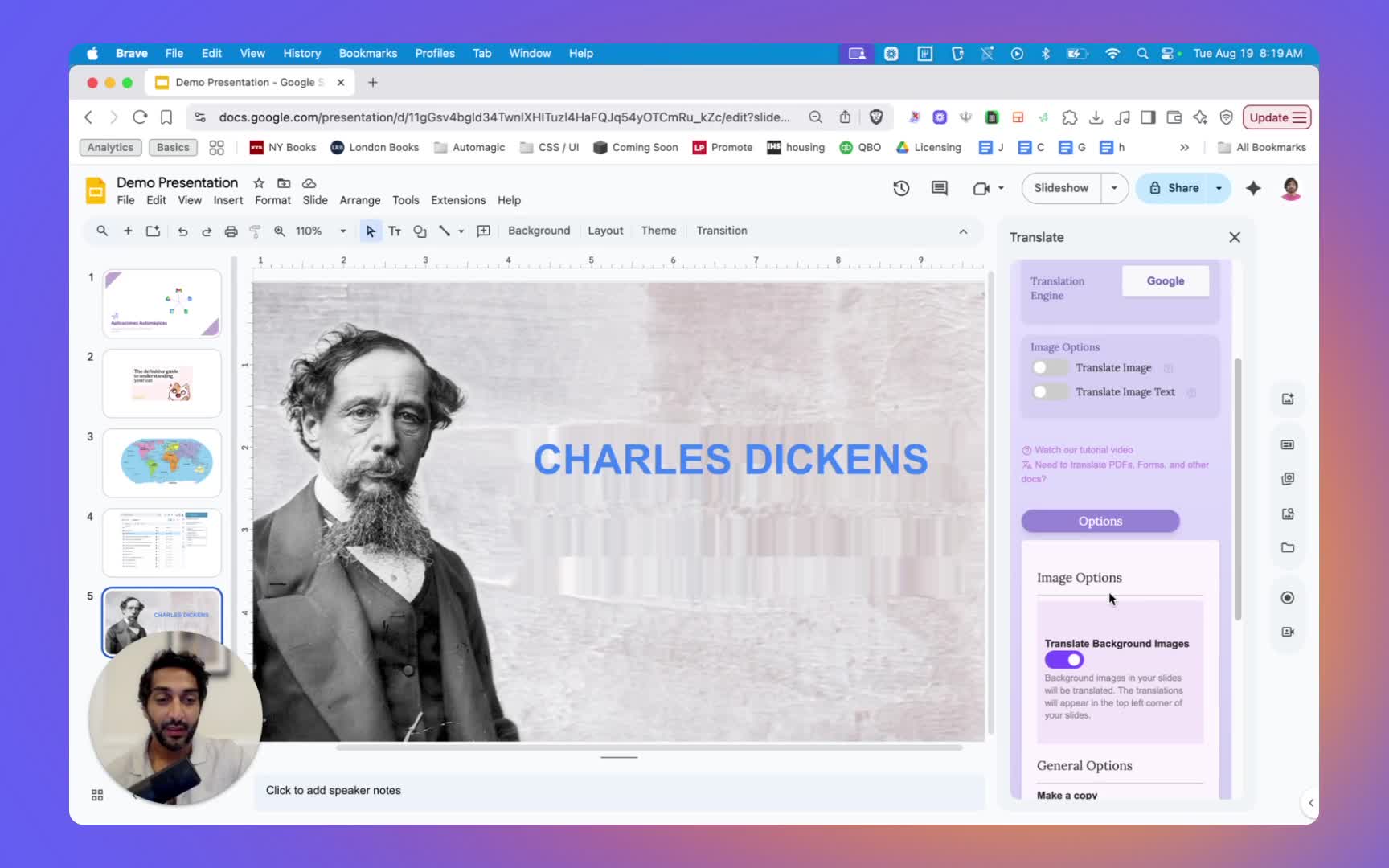The height and width of the screenshot is (868, 1389).
Task: Disable Translate Background Images switch
Action: click(1064, 660)
